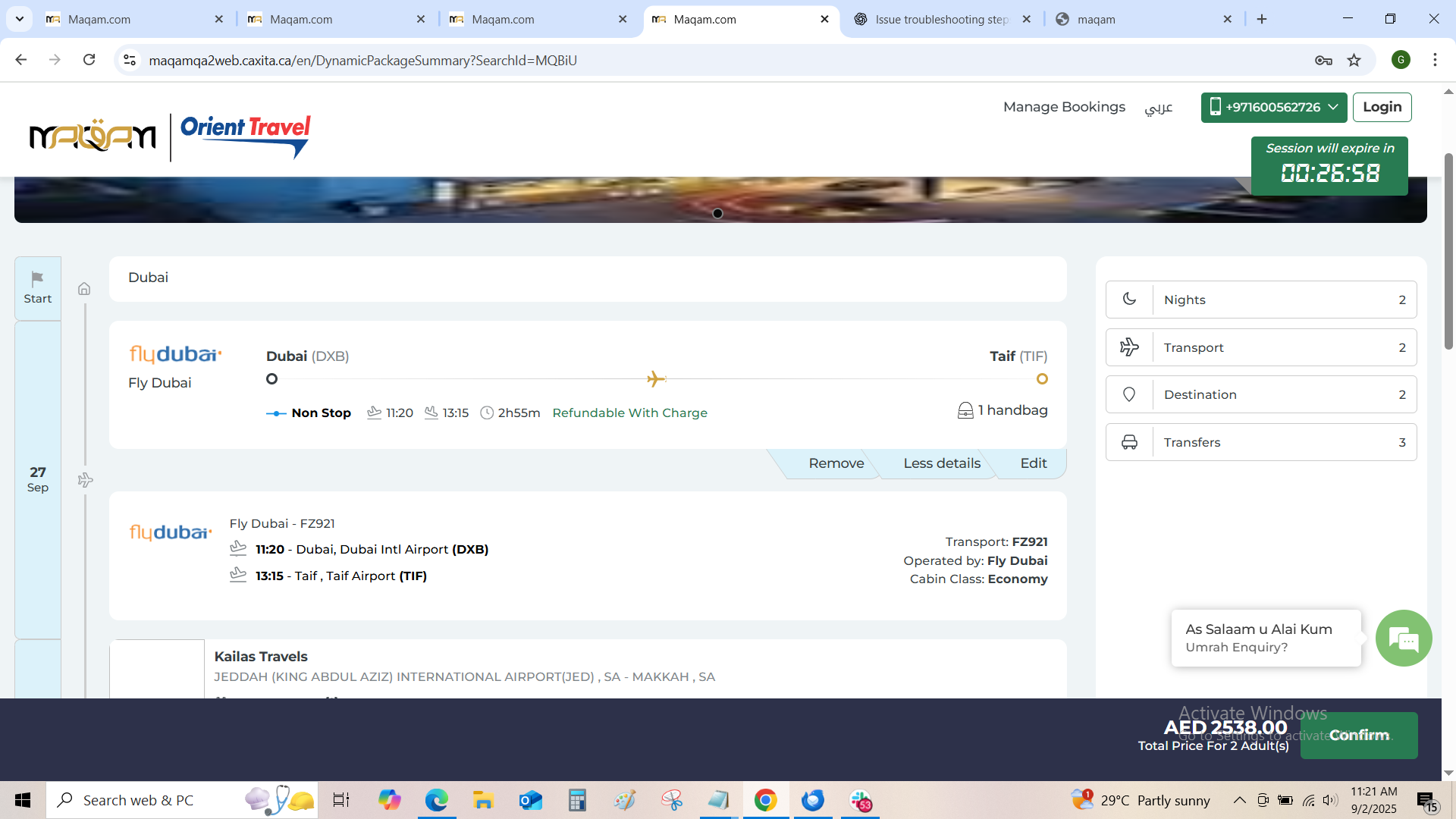Click the banner carousel dot indicator
Viewport: 1456px width, 819px height.
click(x=717, y=214)
